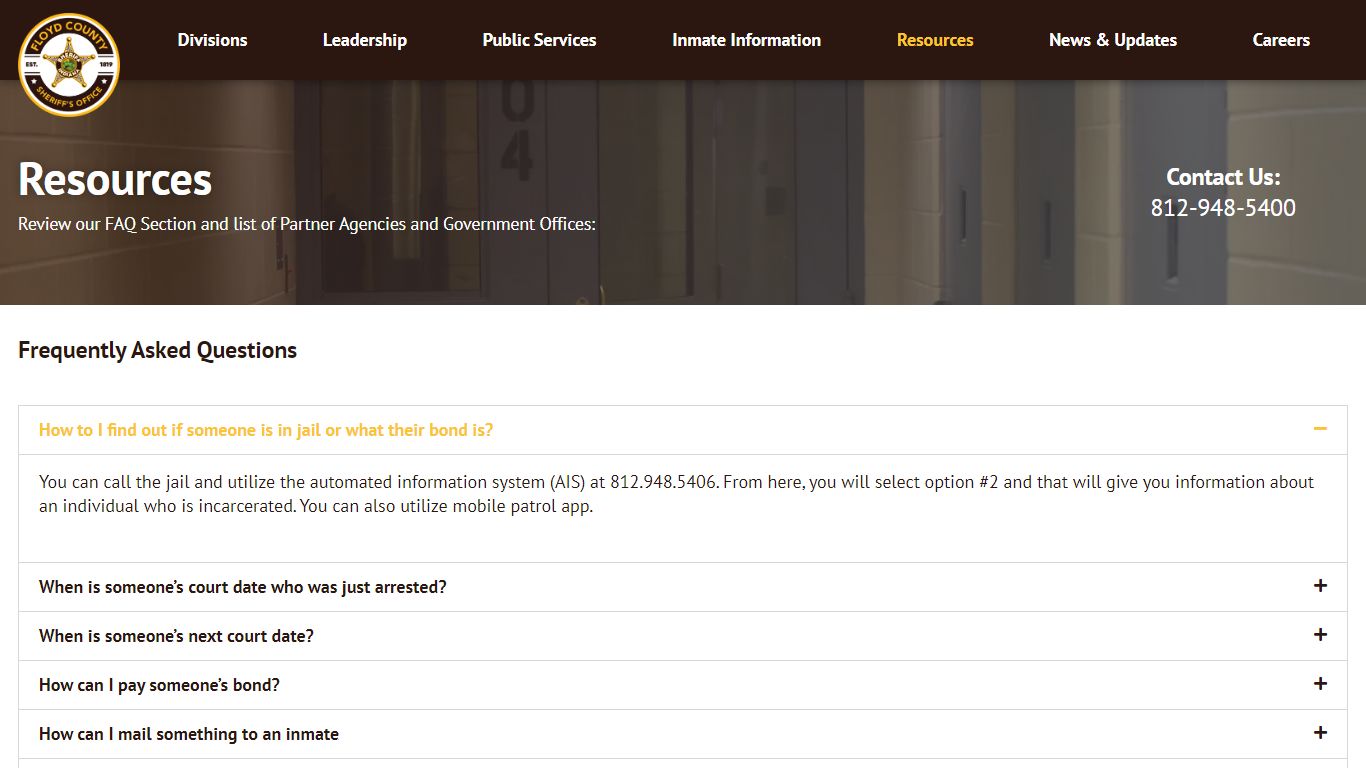Collapse the minus icon on jail bond question
The height and width of the screenshot is (768, 1366).
click(x=1320, y=429)
